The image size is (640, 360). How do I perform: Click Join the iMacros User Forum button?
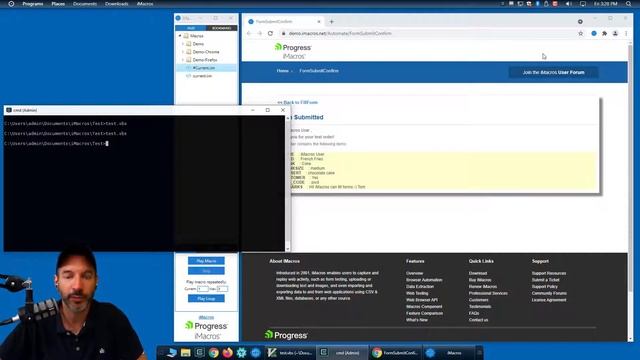click(x=553, y=73)
